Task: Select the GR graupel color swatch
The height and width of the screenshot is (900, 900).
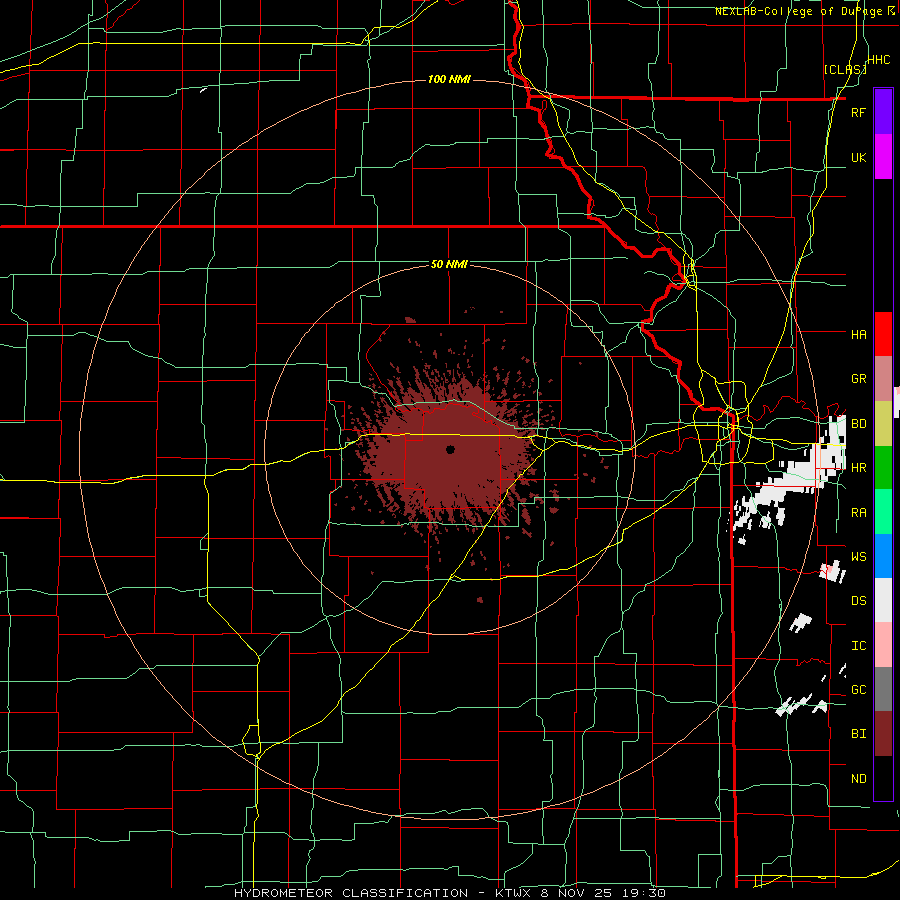Action: [883, 379]
